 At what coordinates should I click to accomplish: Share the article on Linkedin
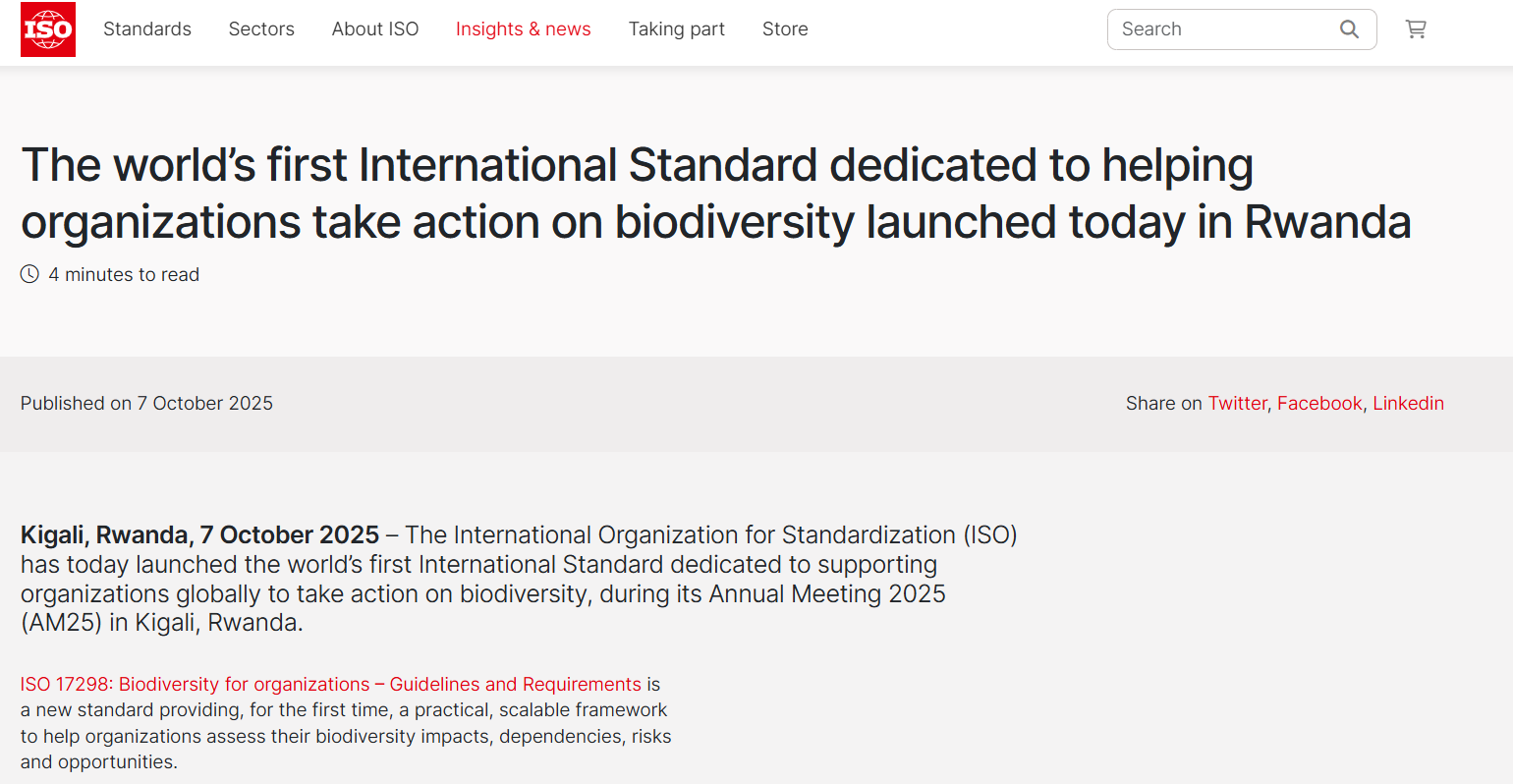[1409, 403]
